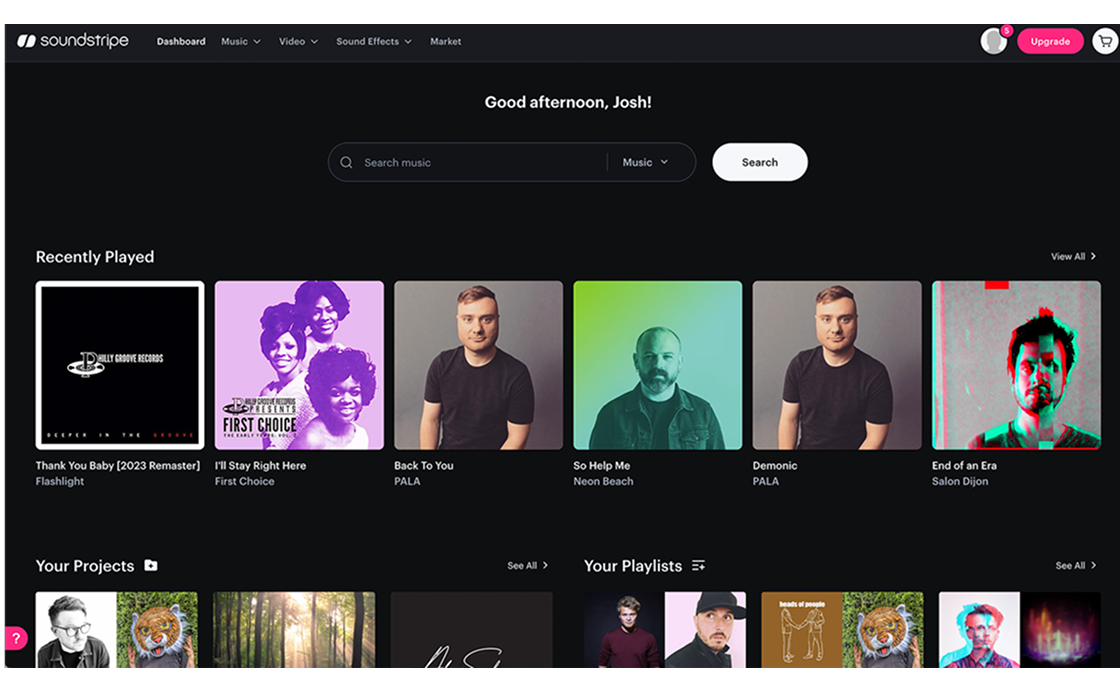This screenshot has width=1120, height=689.
Task: Click the Salon Dijon artist name
Action: (x=960, y=481)
